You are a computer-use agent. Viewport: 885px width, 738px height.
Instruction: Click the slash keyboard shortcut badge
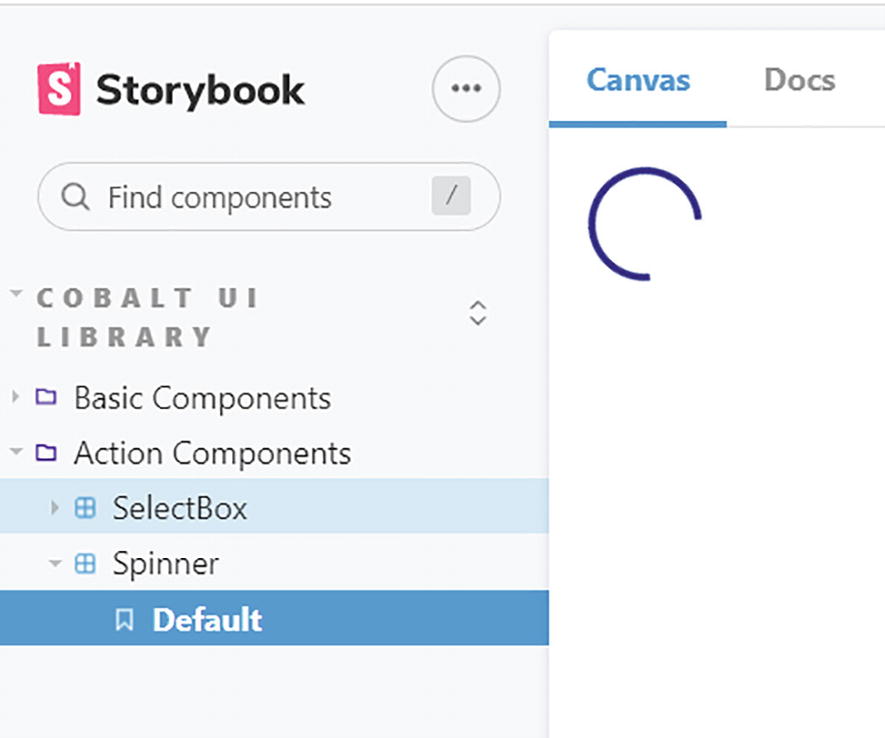click(x=451, y=196)
